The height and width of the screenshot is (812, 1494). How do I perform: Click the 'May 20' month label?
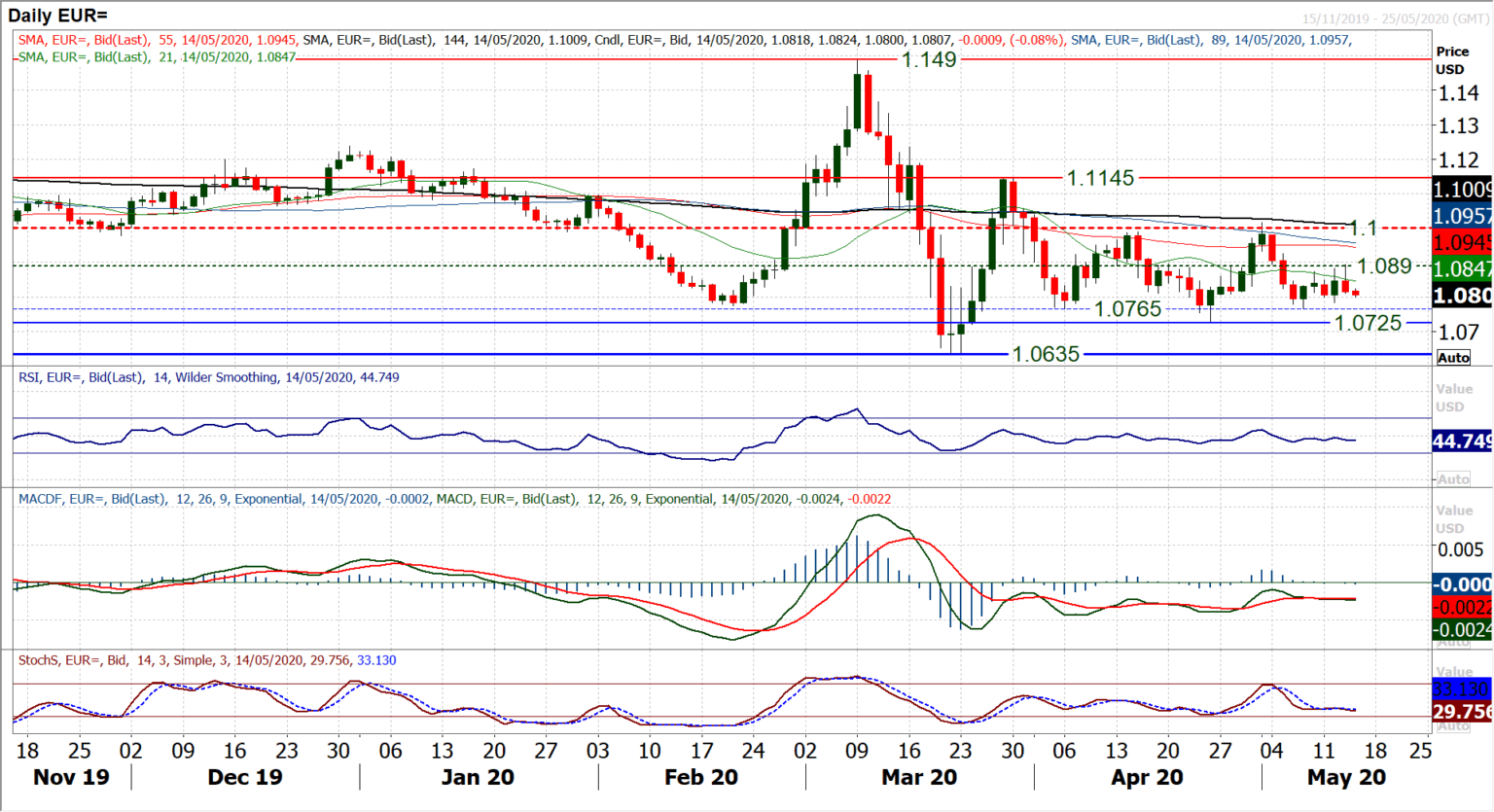pyautogui.click(x=1346, y=778)
